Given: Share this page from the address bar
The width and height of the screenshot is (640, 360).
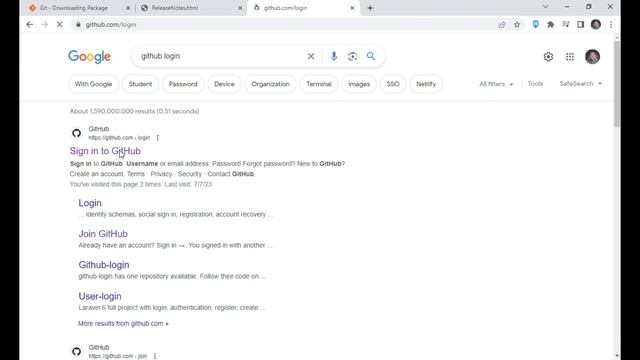Looking at the screenshot, I should (x=502, y=24).
